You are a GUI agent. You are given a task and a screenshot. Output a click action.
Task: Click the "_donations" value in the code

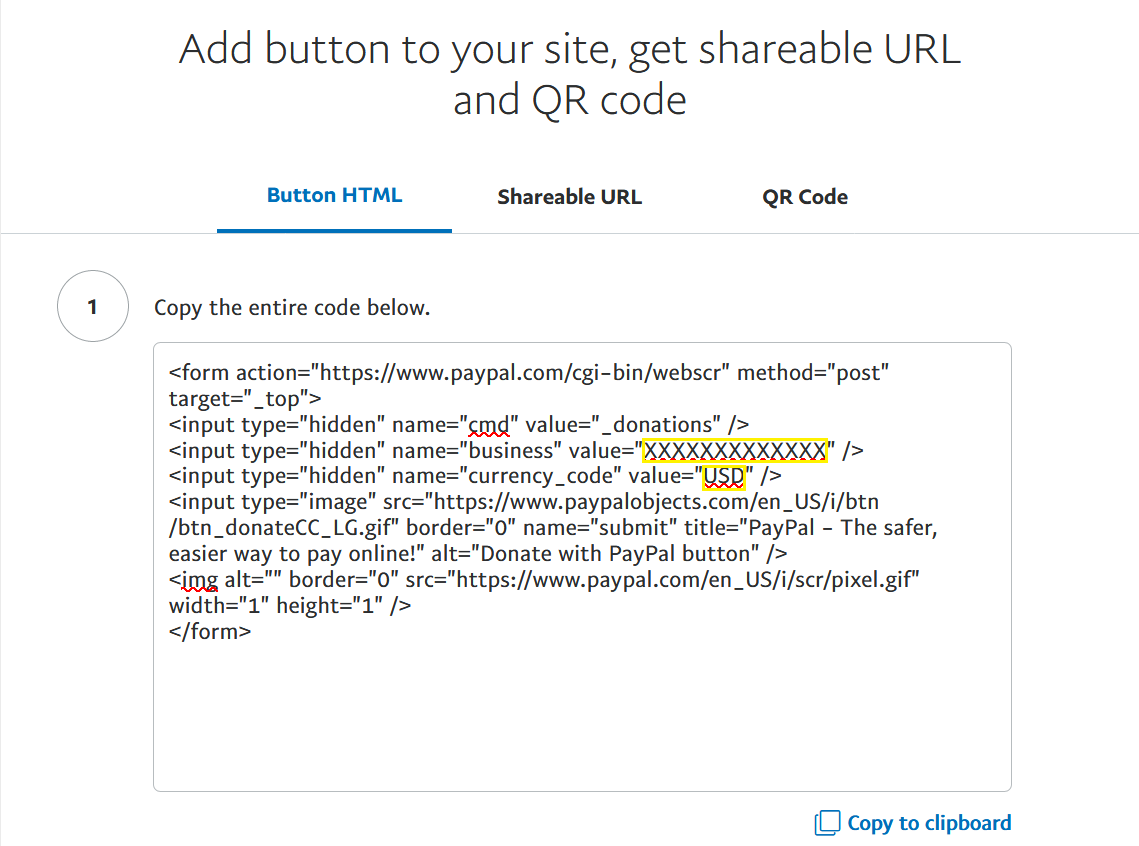point(657,425)
